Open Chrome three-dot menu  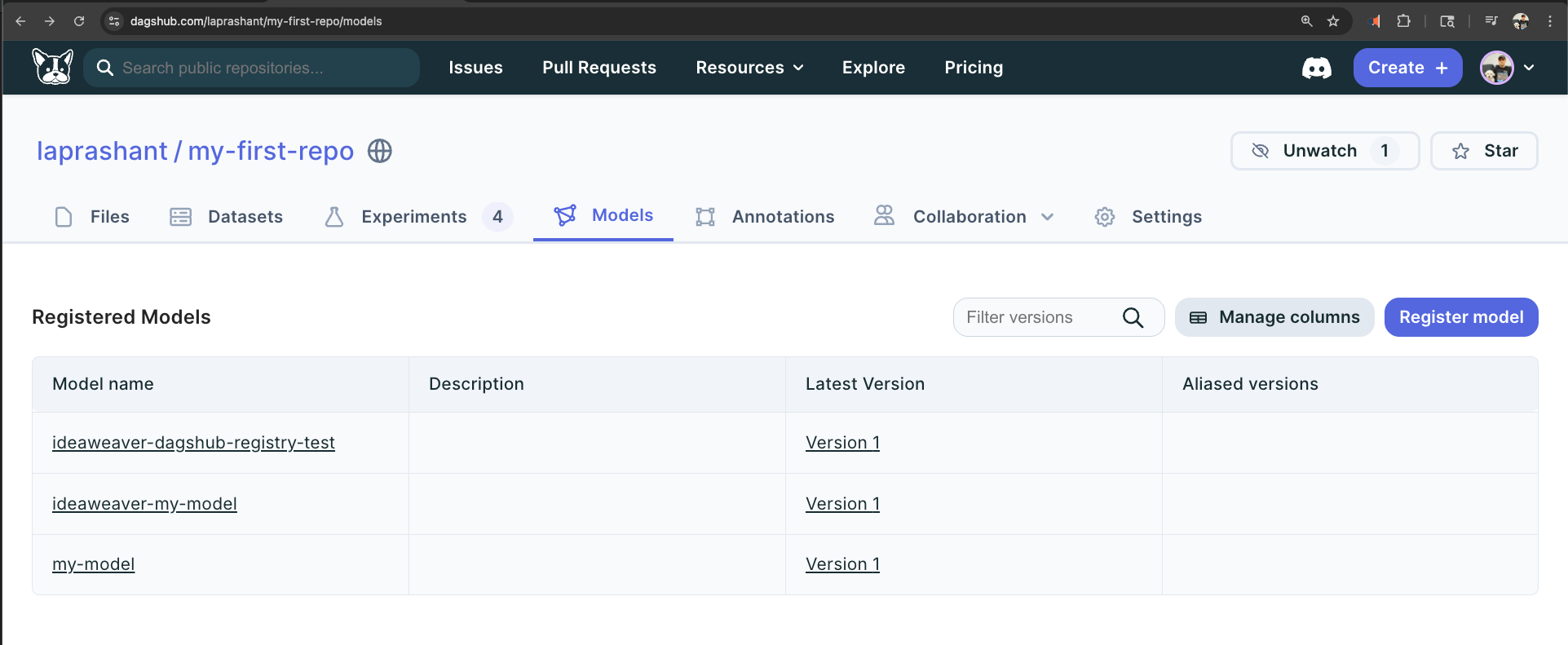1550,21
